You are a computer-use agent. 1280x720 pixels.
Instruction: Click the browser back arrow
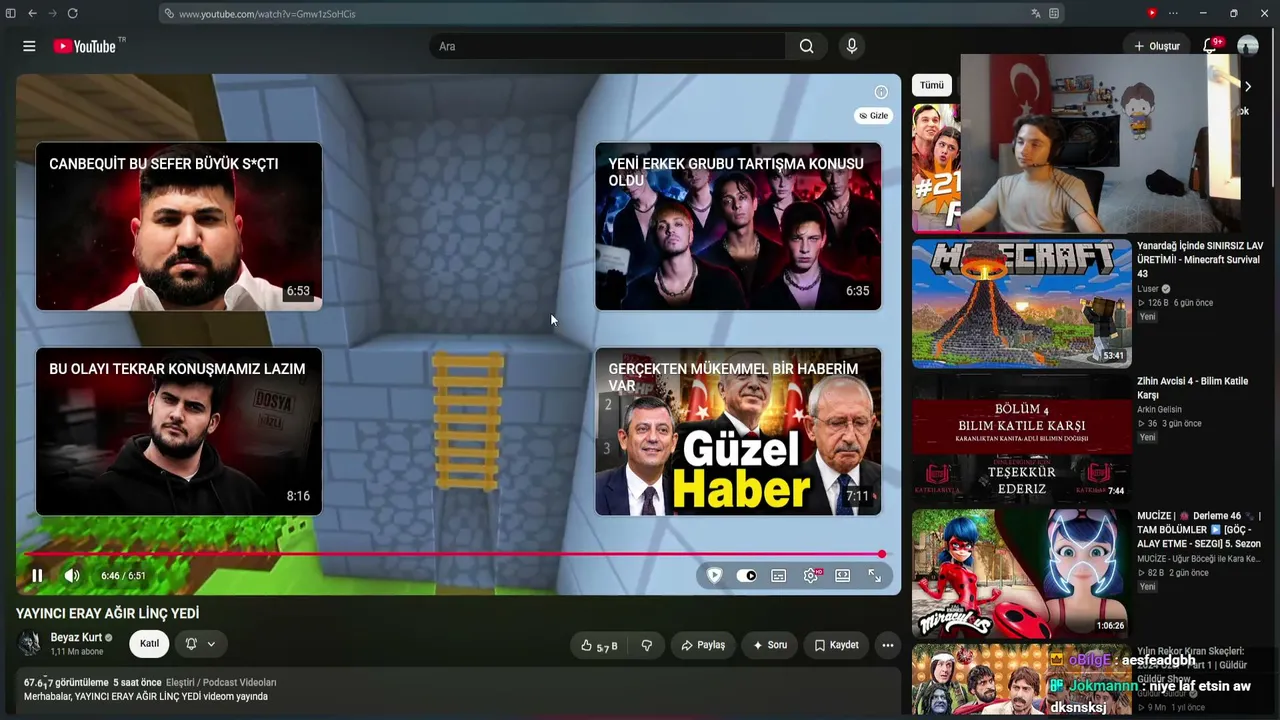point(32,13)
